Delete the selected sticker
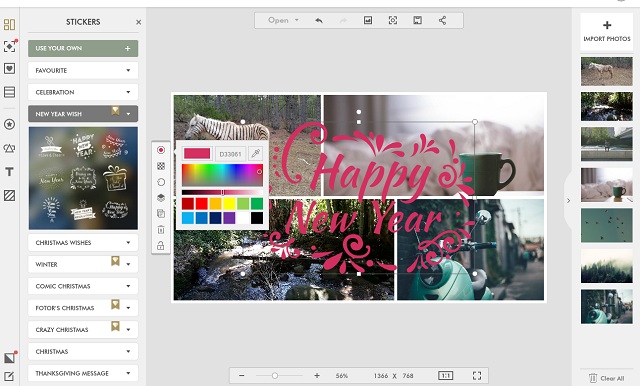Viewport: 640px width, 386px height. (x=161, y=230)
